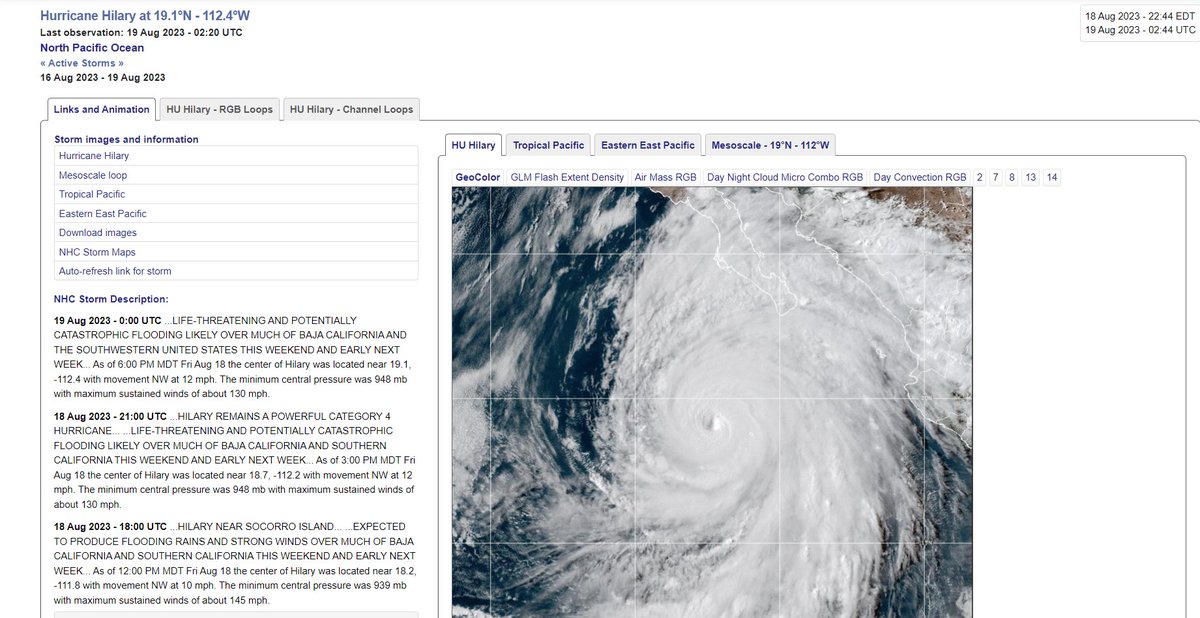Select the Tropical Pacific image tab
The image size is (1200, 618).
point(546,145)
